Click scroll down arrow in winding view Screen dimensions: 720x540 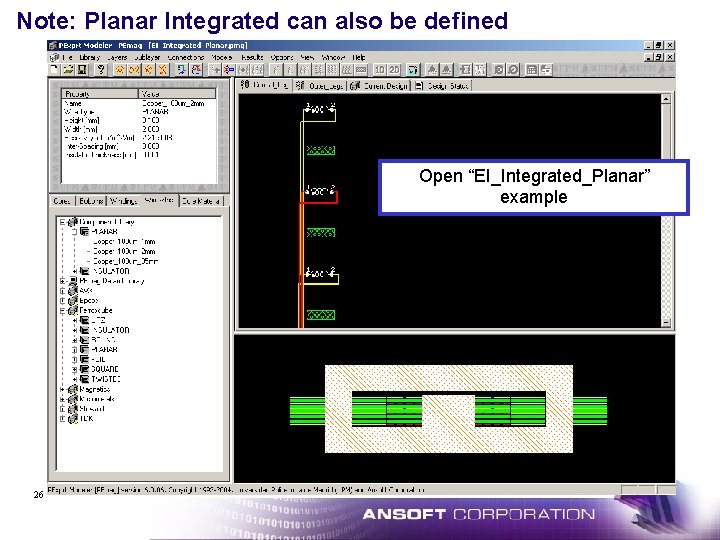[x=666, y=322]
